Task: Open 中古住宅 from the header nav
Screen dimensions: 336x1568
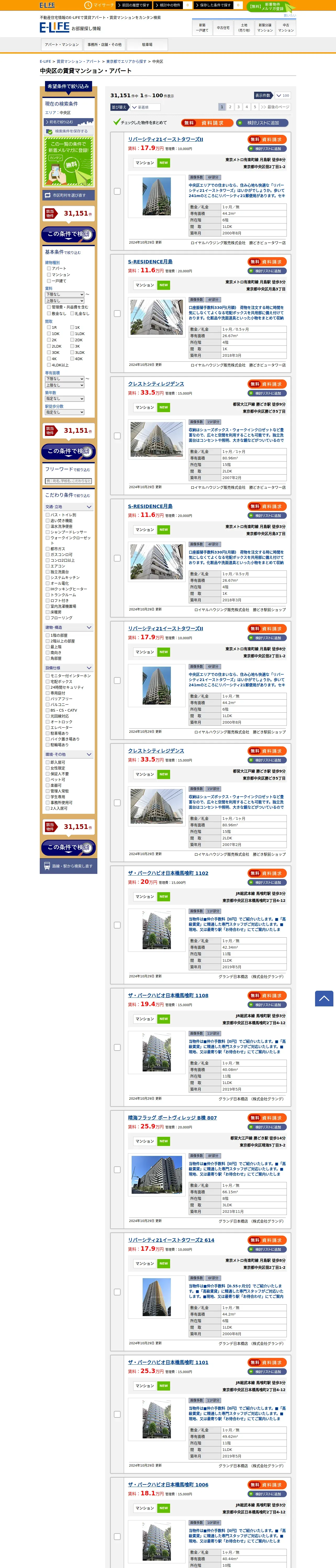Action: pos(223,27)
